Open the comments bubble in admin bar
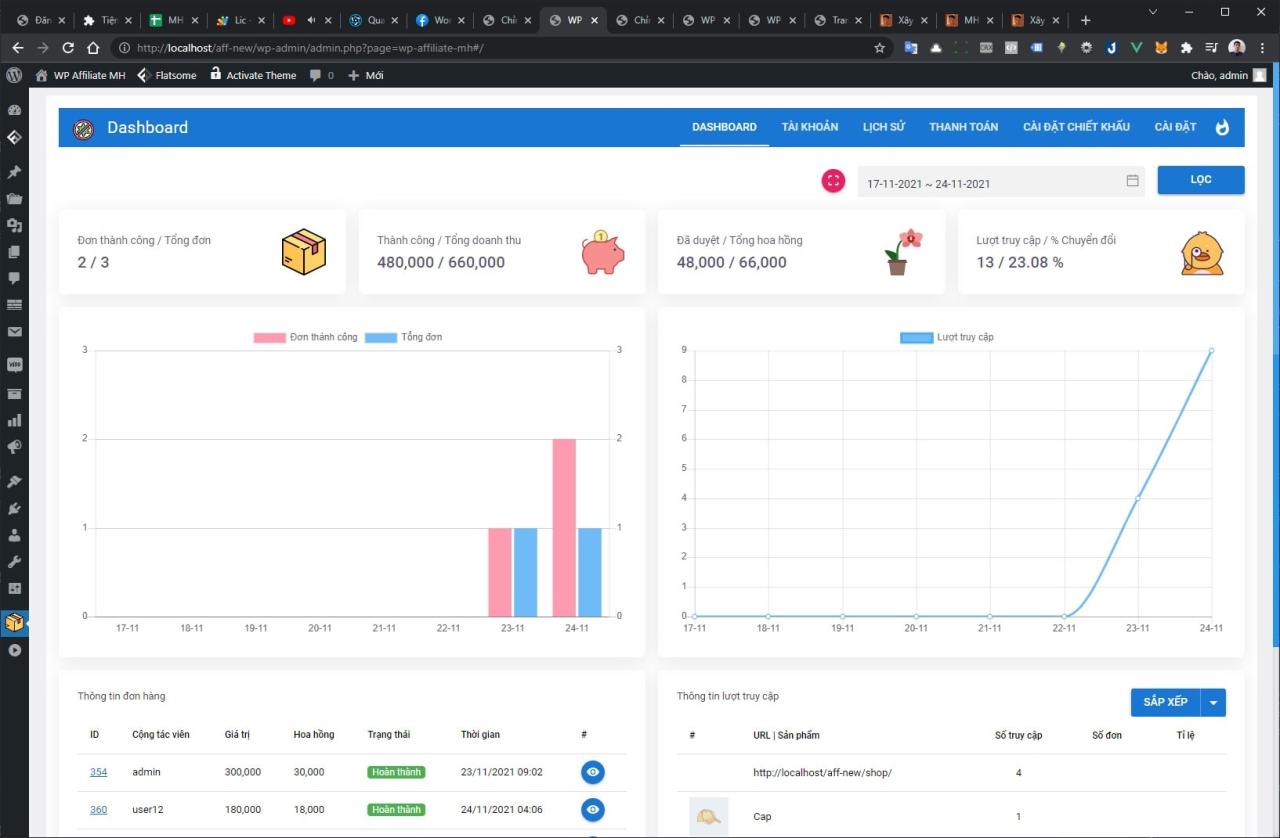Screen dimensions: 1280x838 [317, 75]
